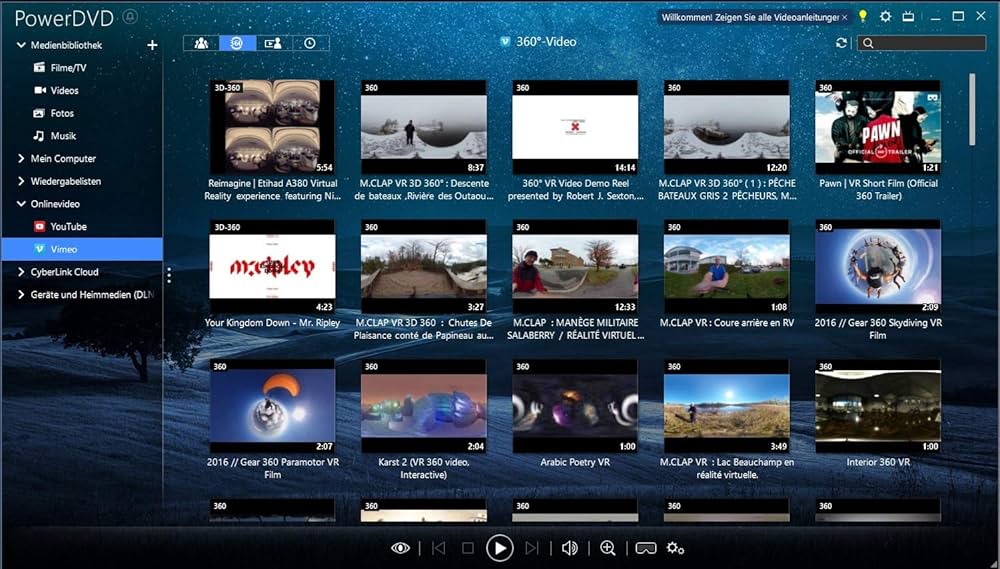
Task: Skip to the next track
Action: click(531, 548)
